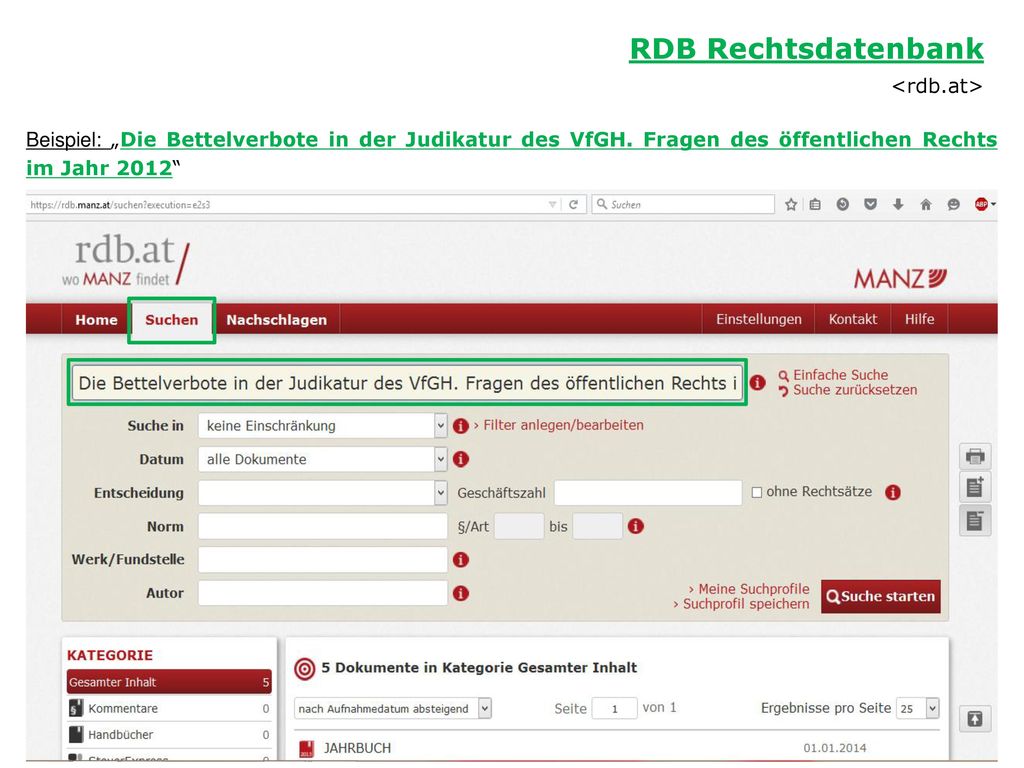Select Handbücher category
The height and width of the screenshot is (768, 1024).
pos(169,735)
